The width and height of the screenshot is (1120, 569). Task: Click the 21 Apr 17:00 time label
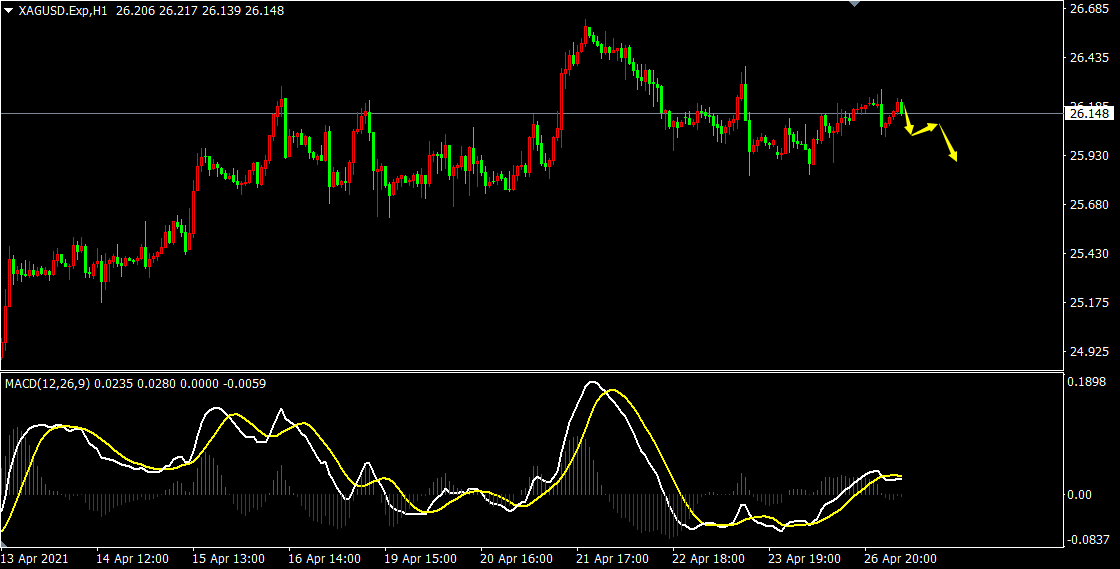[614, 558]
